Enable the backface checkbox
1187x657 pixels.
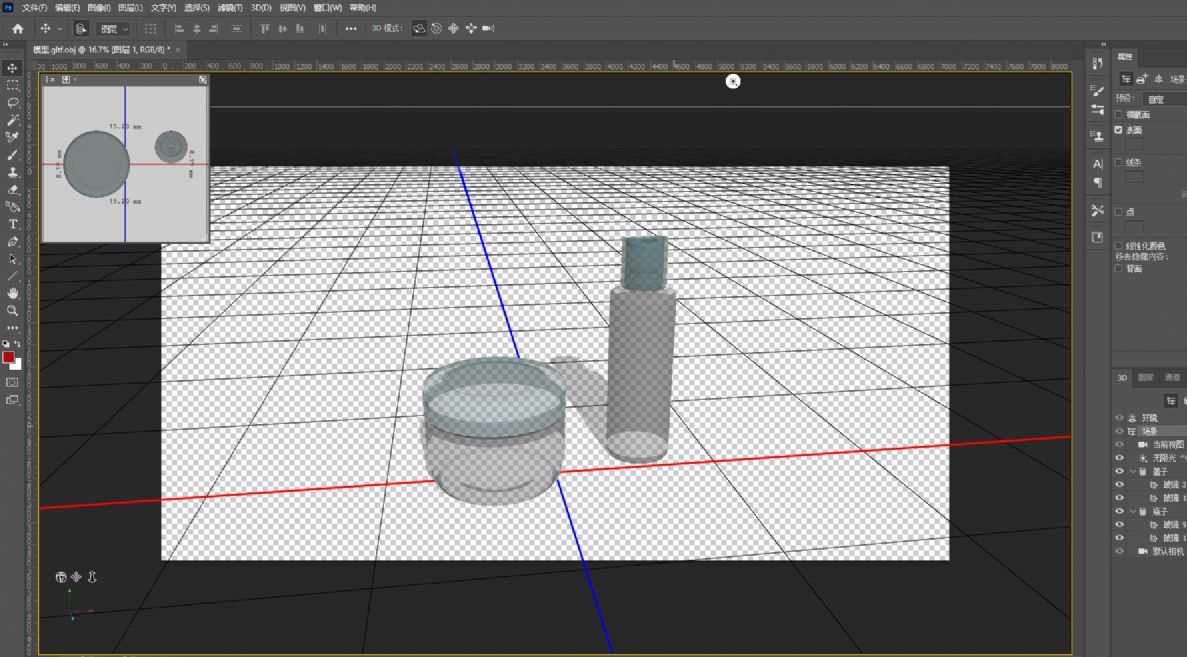[x=1119, y=269]
